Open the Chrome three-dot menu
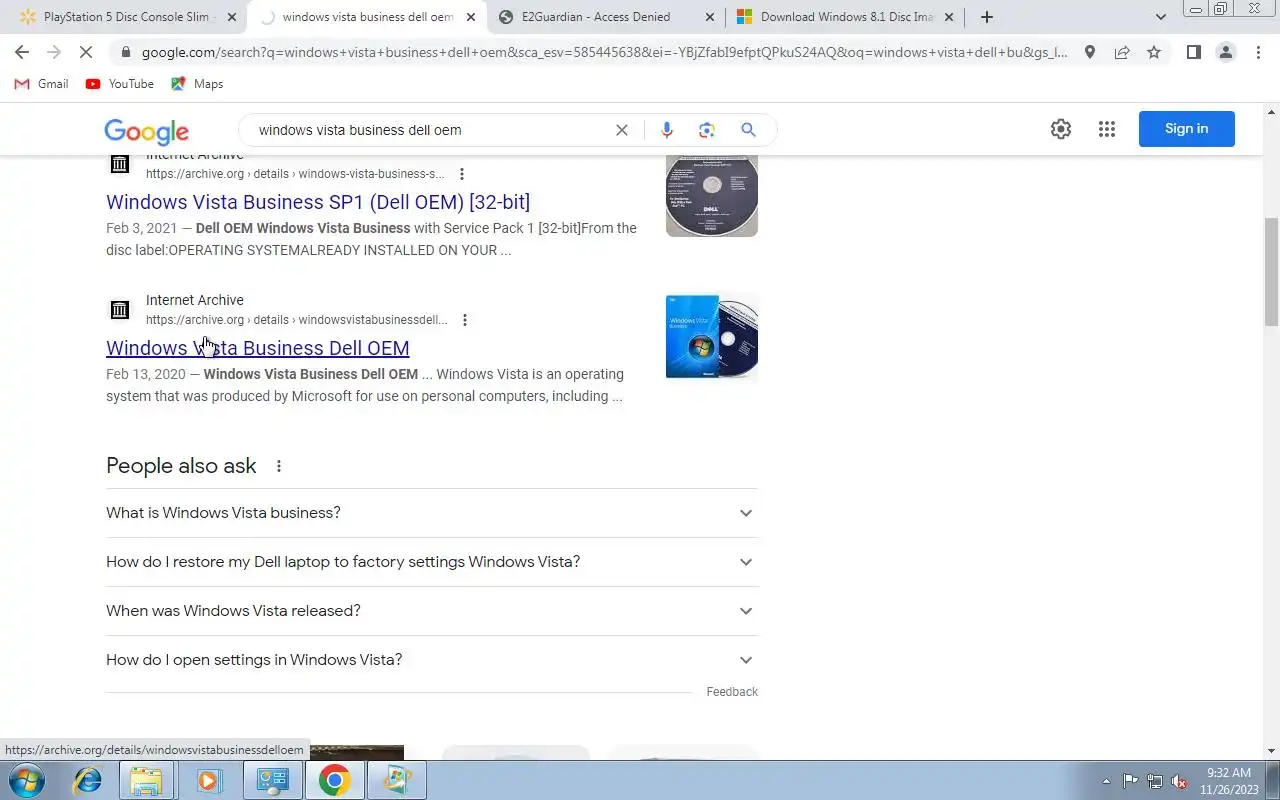 click(1257, 52)
